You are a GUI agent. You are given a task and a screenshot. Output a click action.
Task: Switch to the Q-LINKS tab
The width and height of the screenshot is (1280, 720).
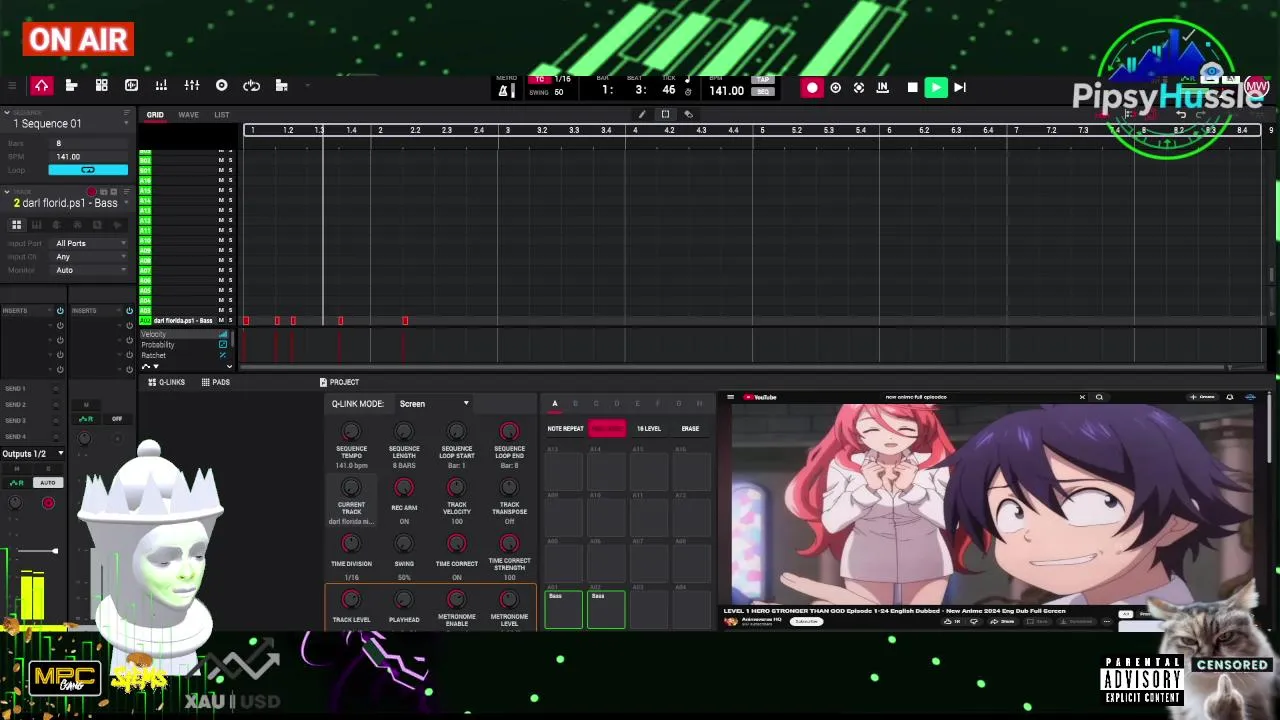166,382
